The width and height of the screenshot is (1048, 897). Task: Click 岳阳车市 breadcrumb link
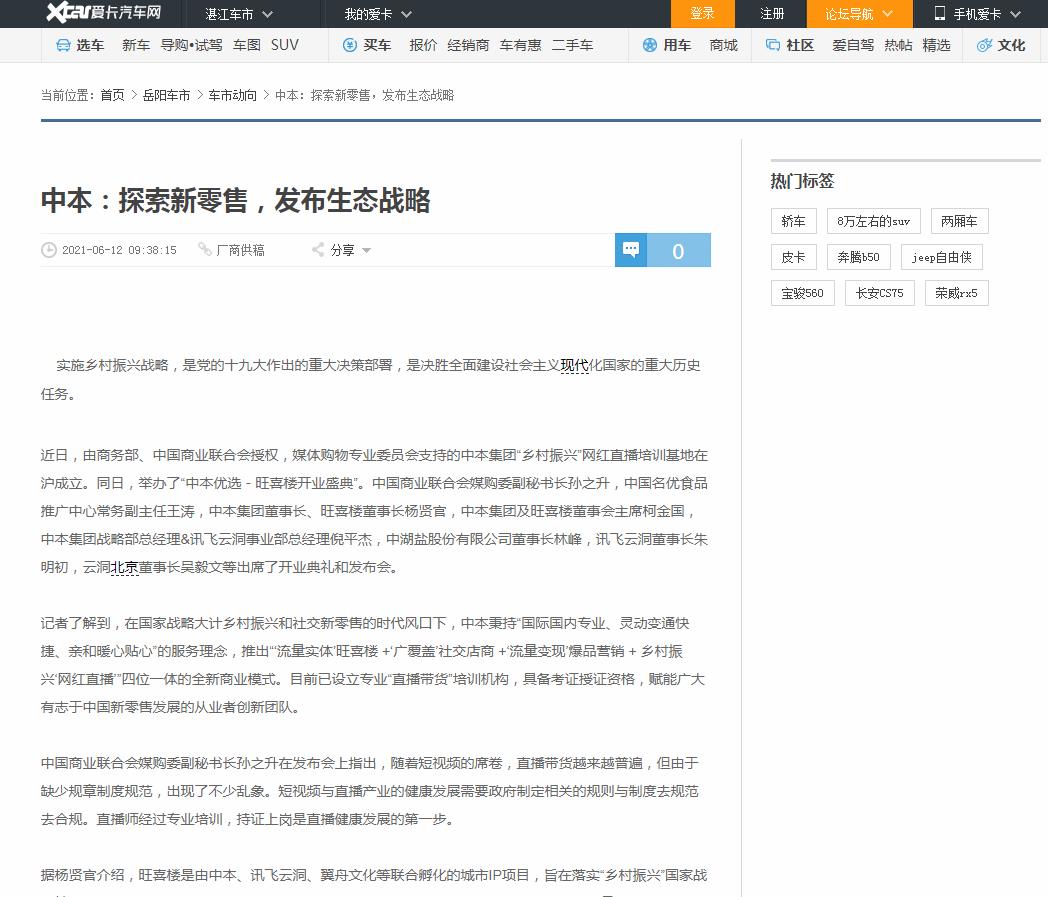[x=166, y=96]
